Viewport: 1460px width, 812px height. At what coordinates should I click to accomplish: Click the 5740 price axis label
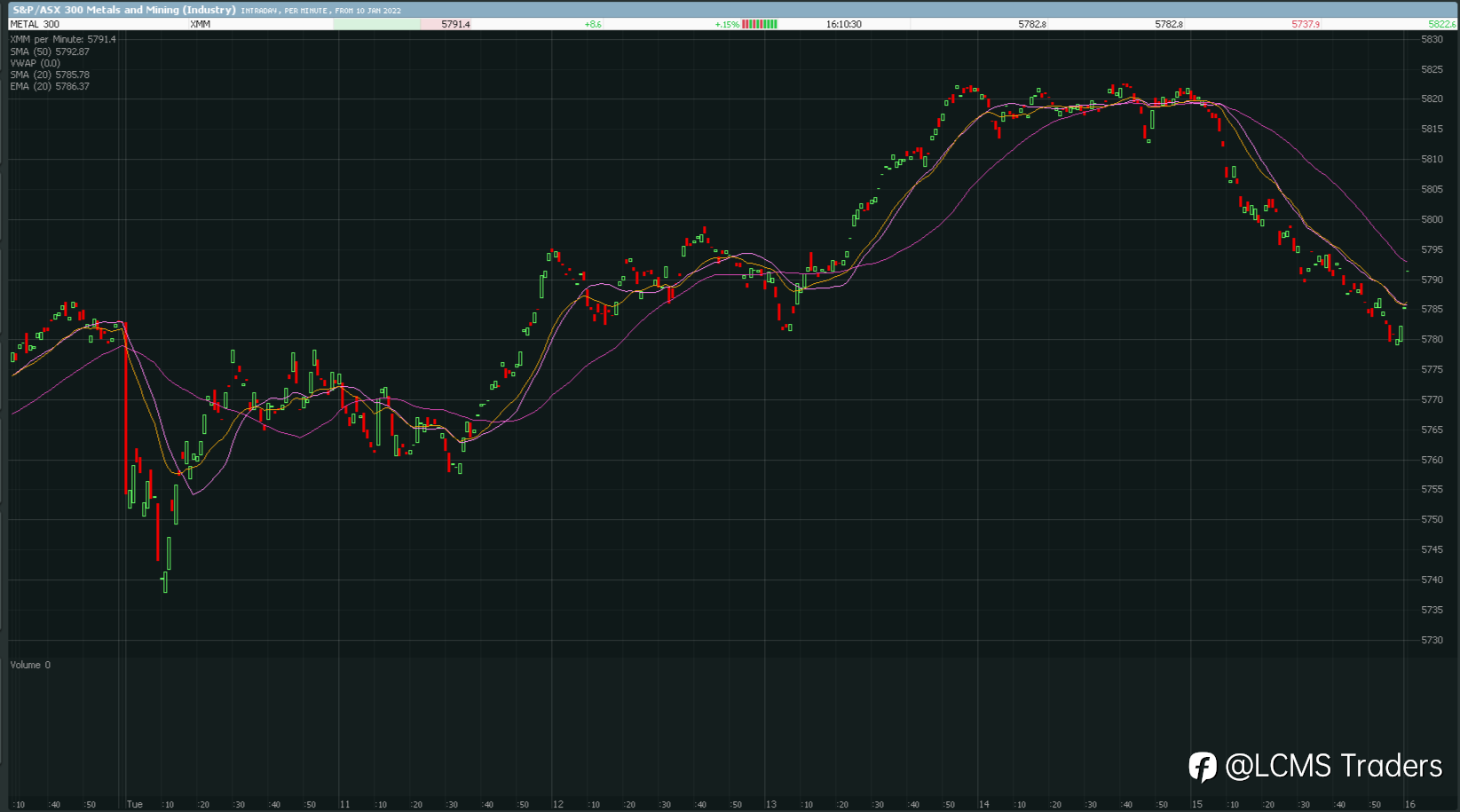tap(1432, 579)
